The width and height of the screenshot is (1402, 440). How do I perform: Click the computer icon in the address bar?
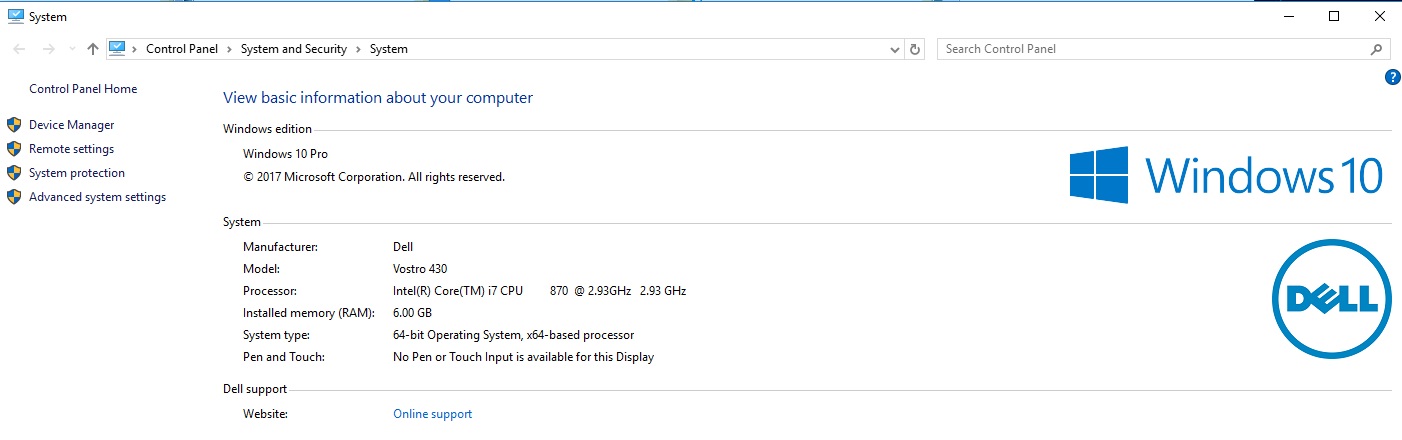tap(117, 48)
